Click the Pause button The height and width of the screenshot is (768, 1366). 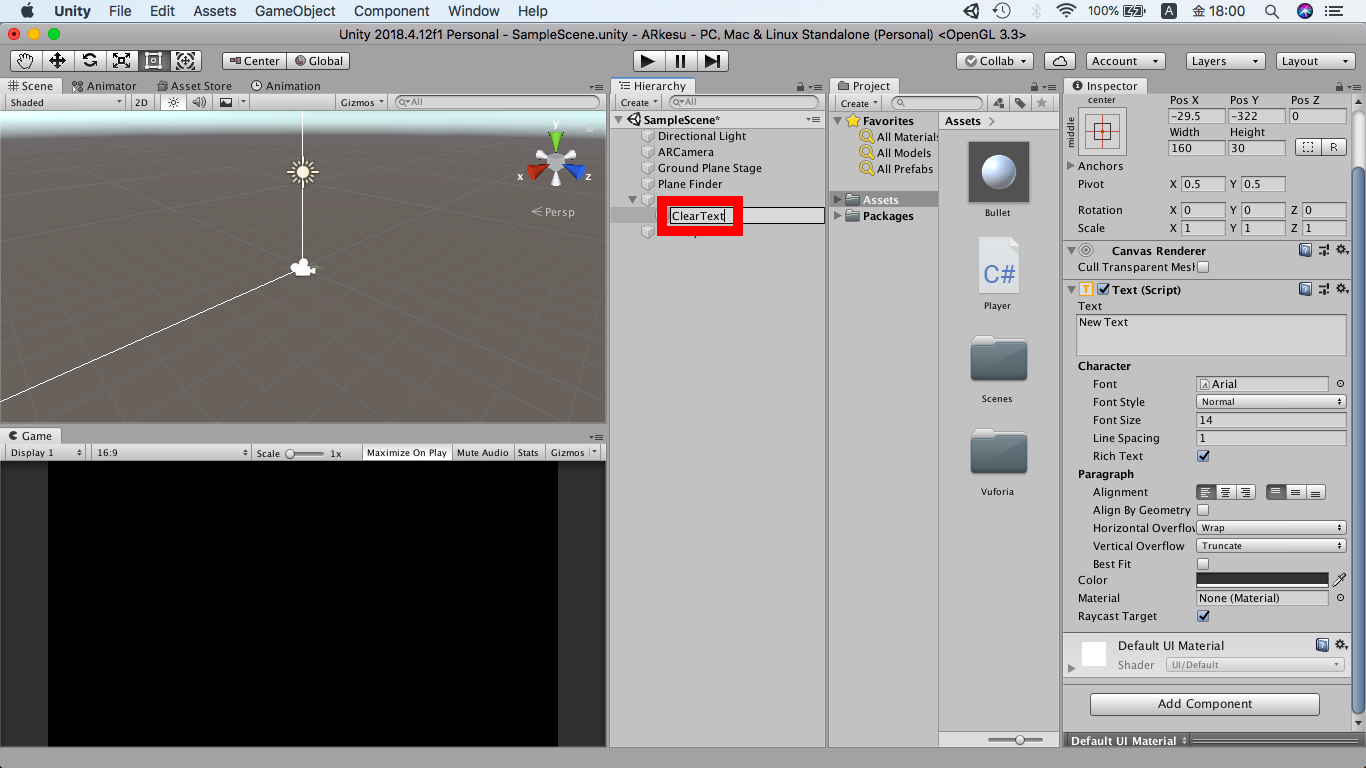[x=680, y=61]
